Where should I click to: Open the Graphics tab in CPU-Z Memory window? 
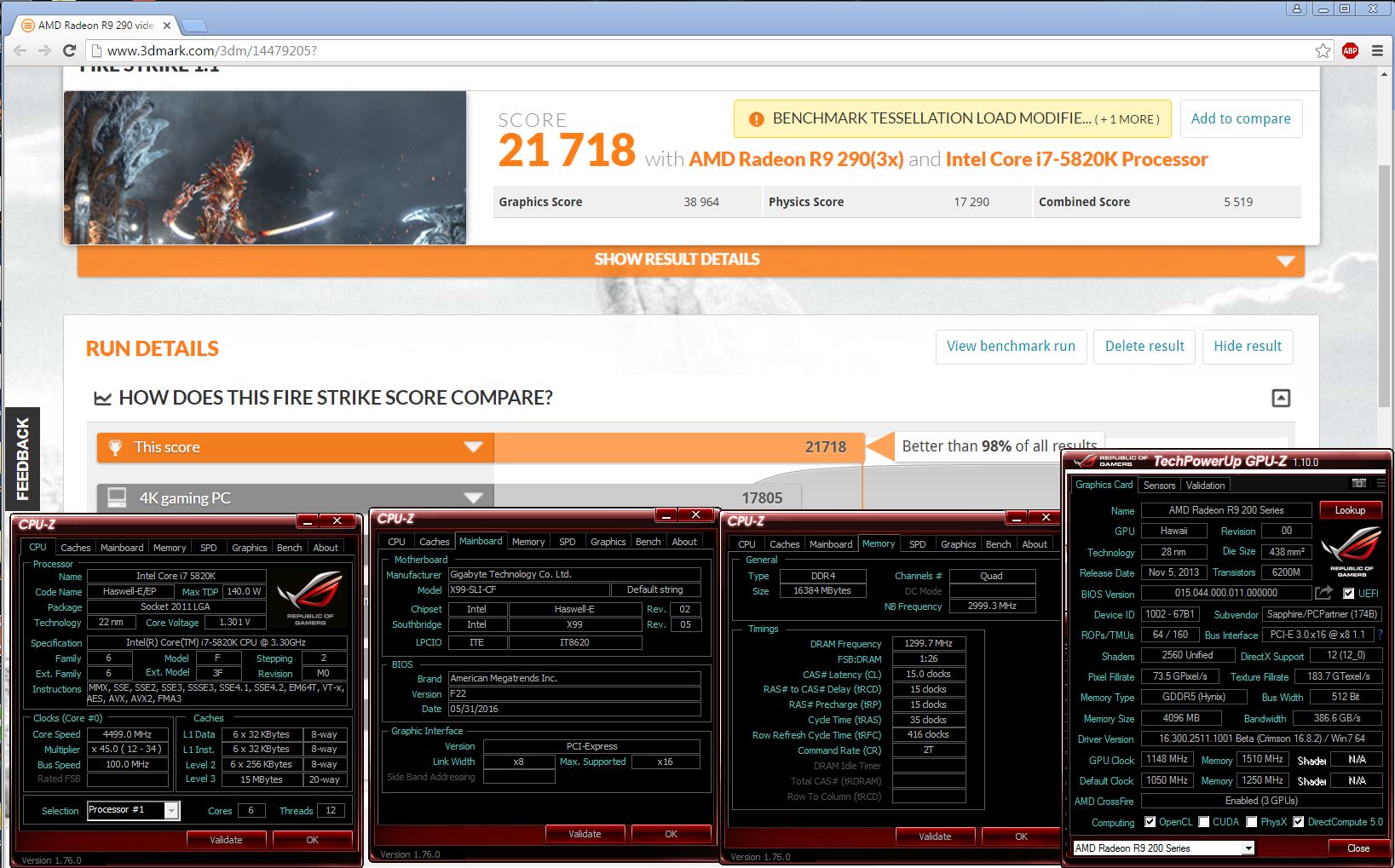pyautogui.click(x=958, y=544)
